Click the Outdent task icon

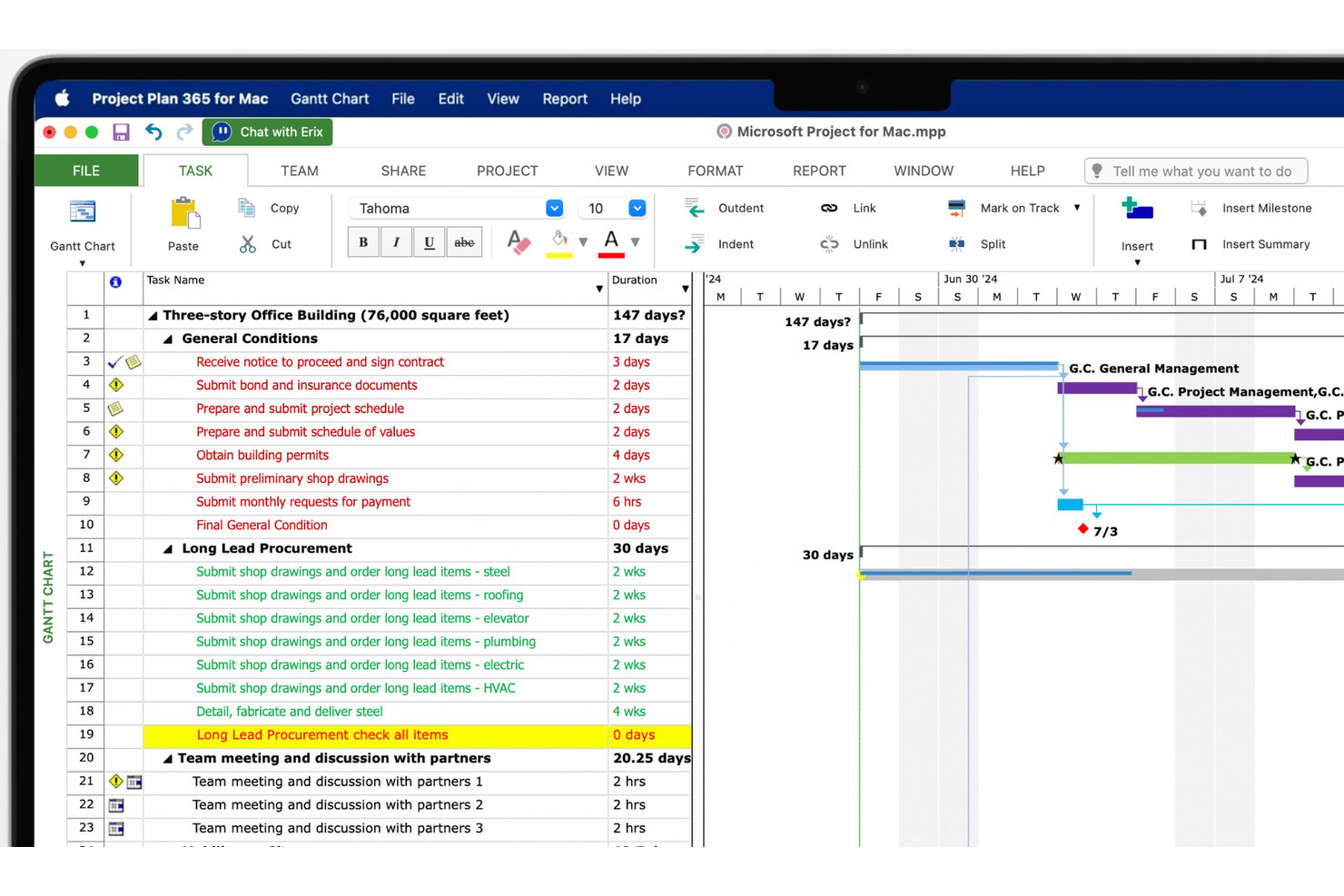pos(695,208)
